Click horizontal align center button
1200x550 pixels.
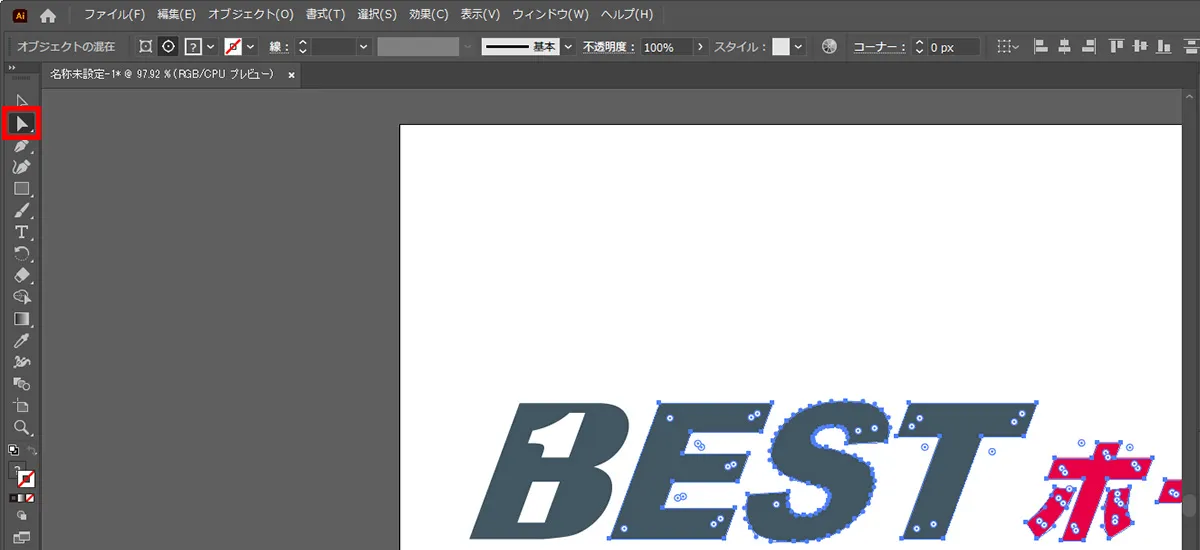(1064, 47)
